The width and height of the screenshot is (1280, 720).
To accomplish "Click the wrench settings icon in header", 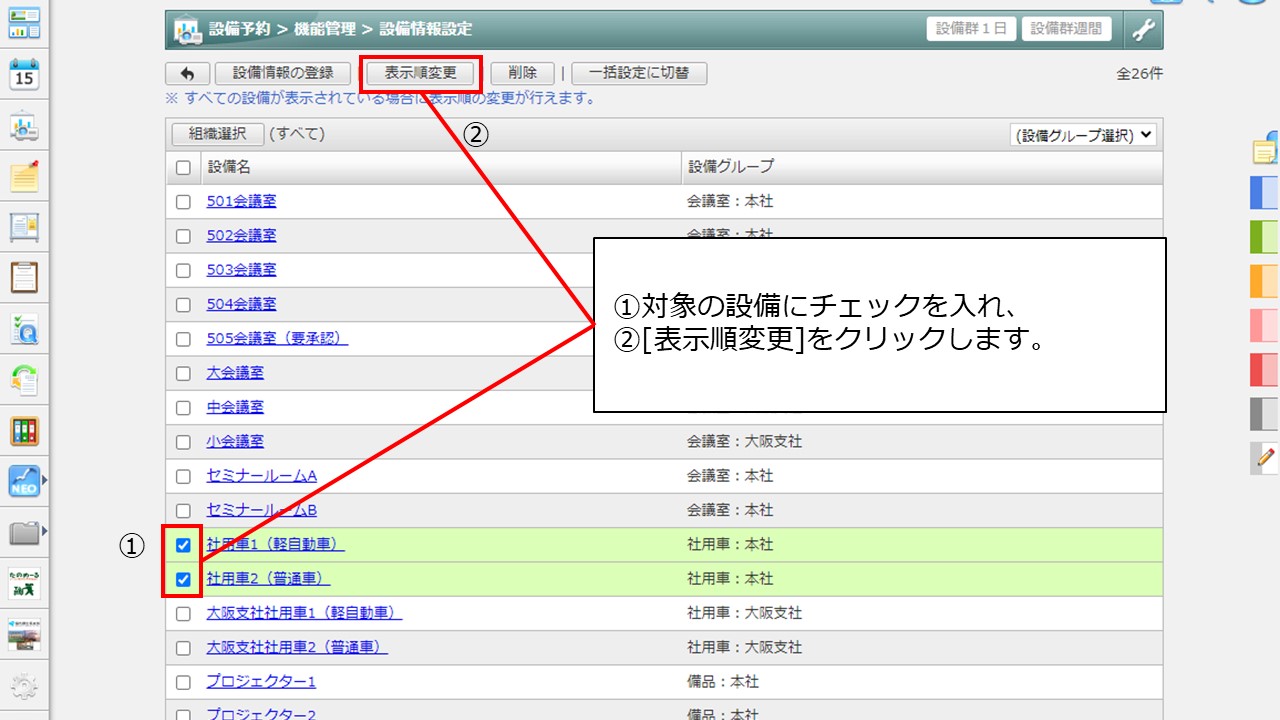I will (1143, 29).
